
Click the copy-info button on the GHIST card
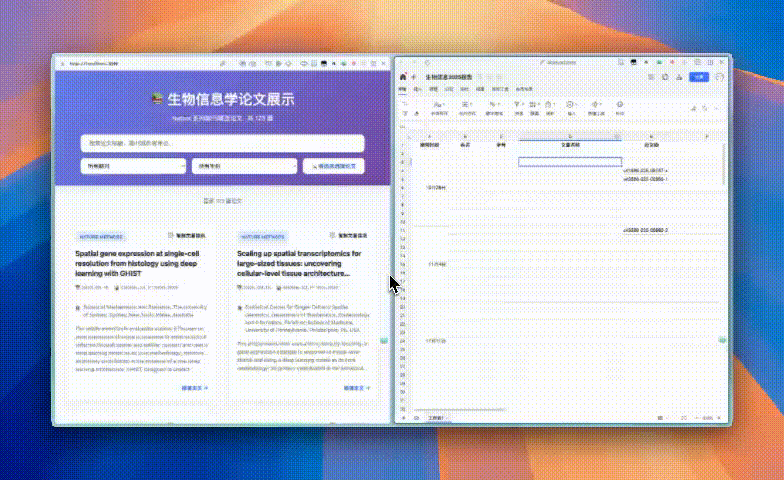tap(186, 235)
